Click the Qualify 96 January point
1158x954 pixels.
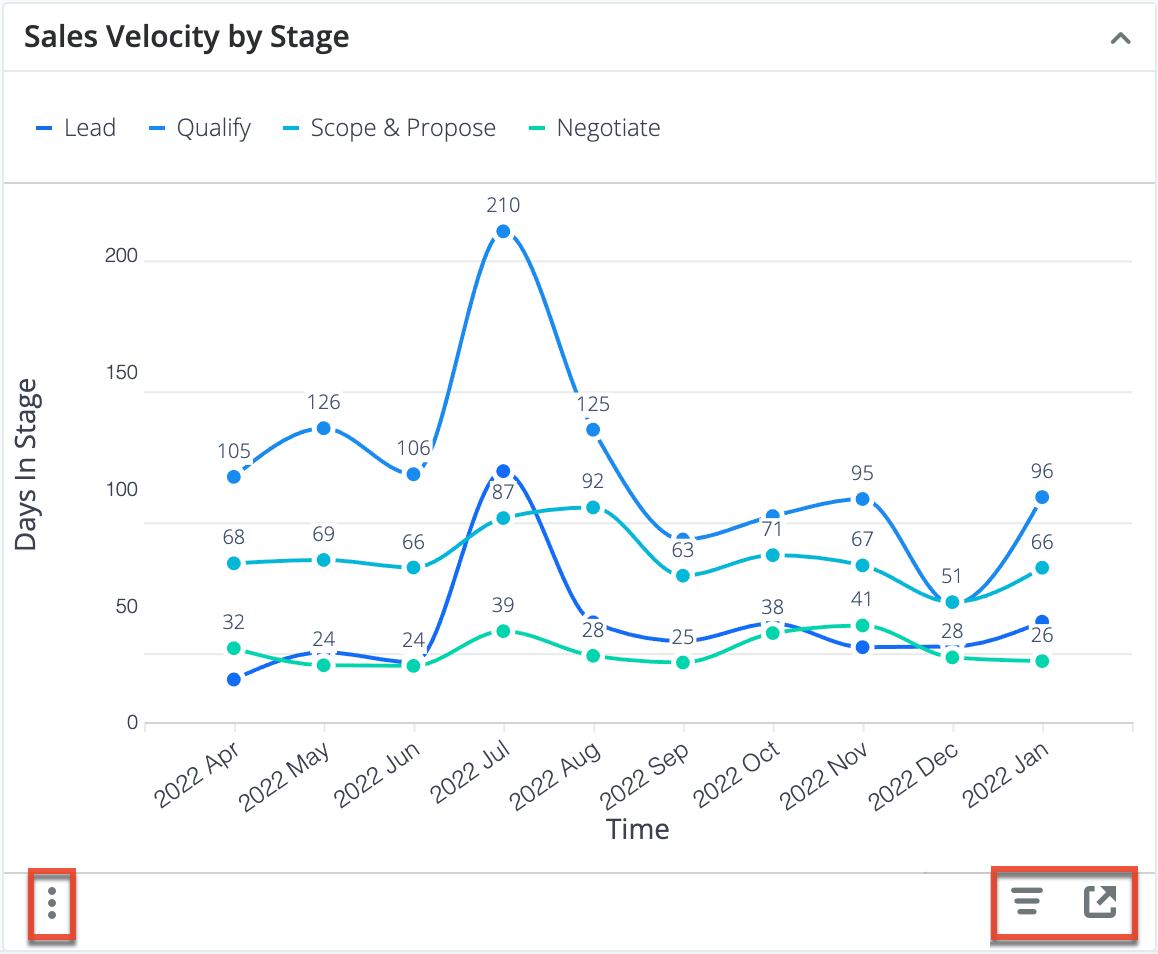pos(1042,497)
